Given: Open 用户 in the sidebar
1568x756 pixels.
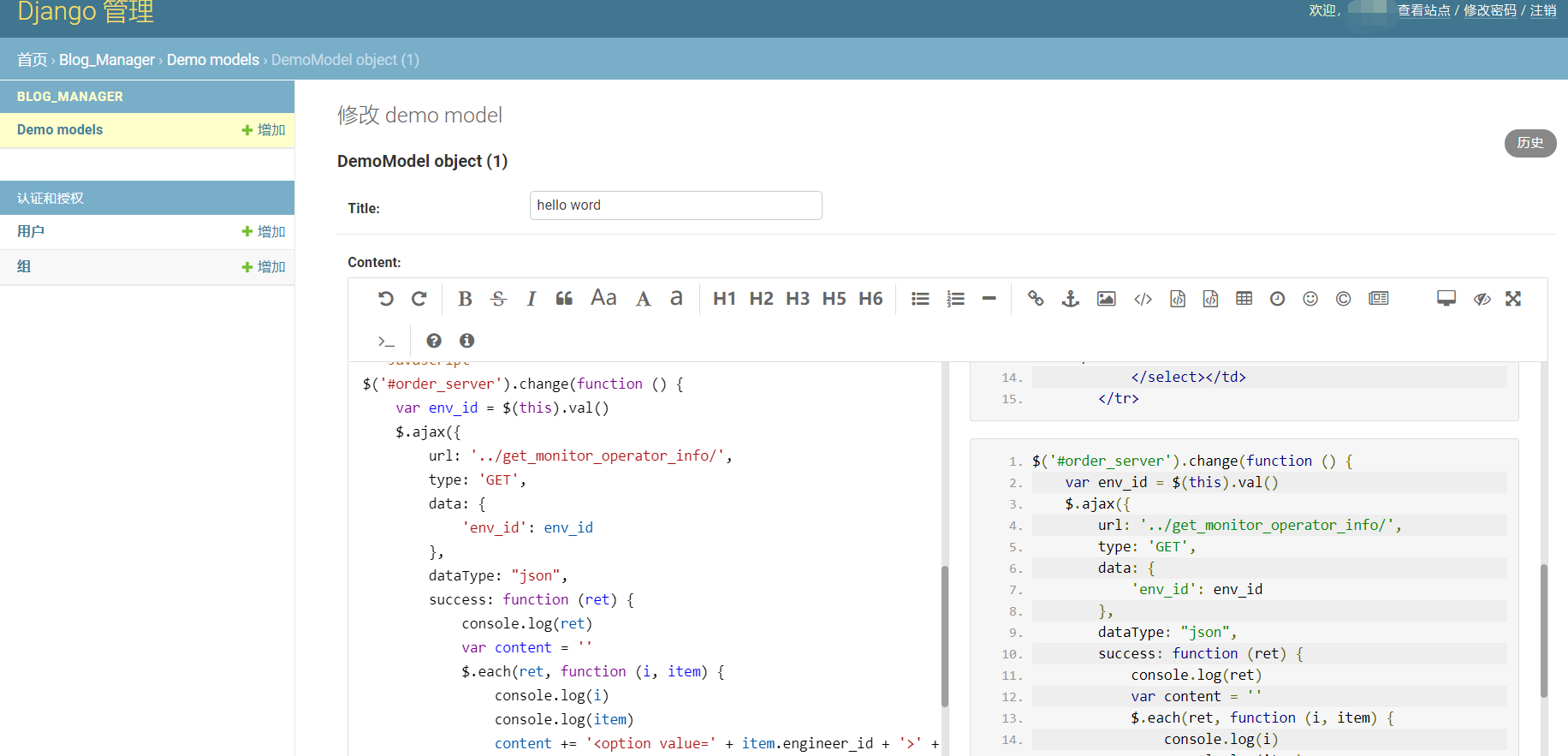Looking at the screenshot, I should [x=31, y=232].
